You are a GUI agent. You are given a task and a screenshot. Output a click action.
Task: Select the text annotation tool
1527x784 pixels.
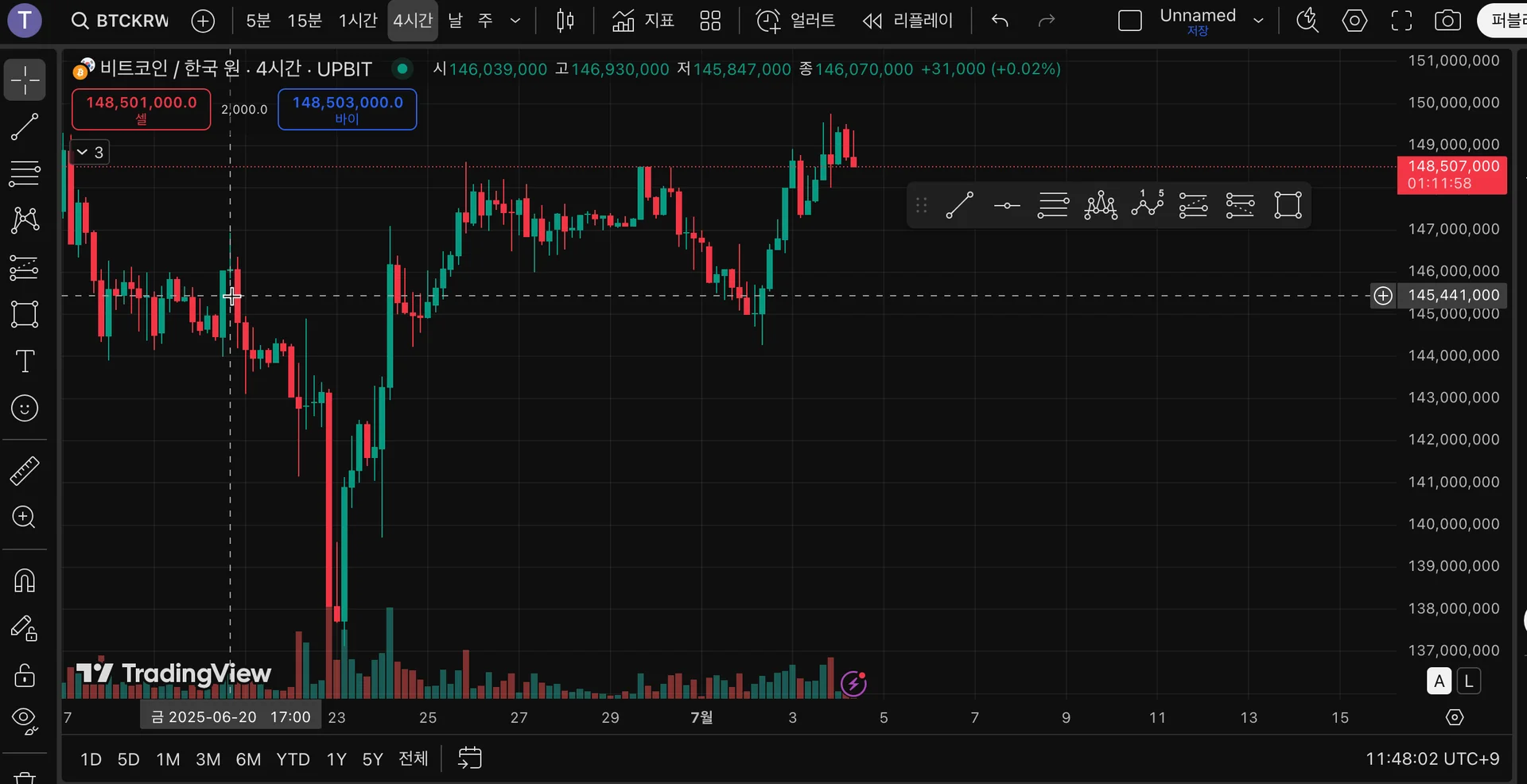tap(25, 362)
